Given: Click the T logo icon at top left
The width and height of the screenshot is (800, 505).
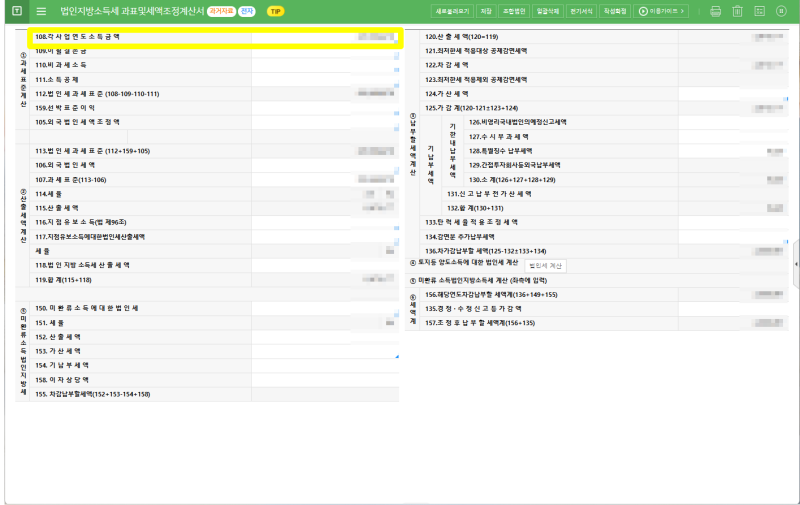Looking at the screenshot, I should click(x=17, y=11).
